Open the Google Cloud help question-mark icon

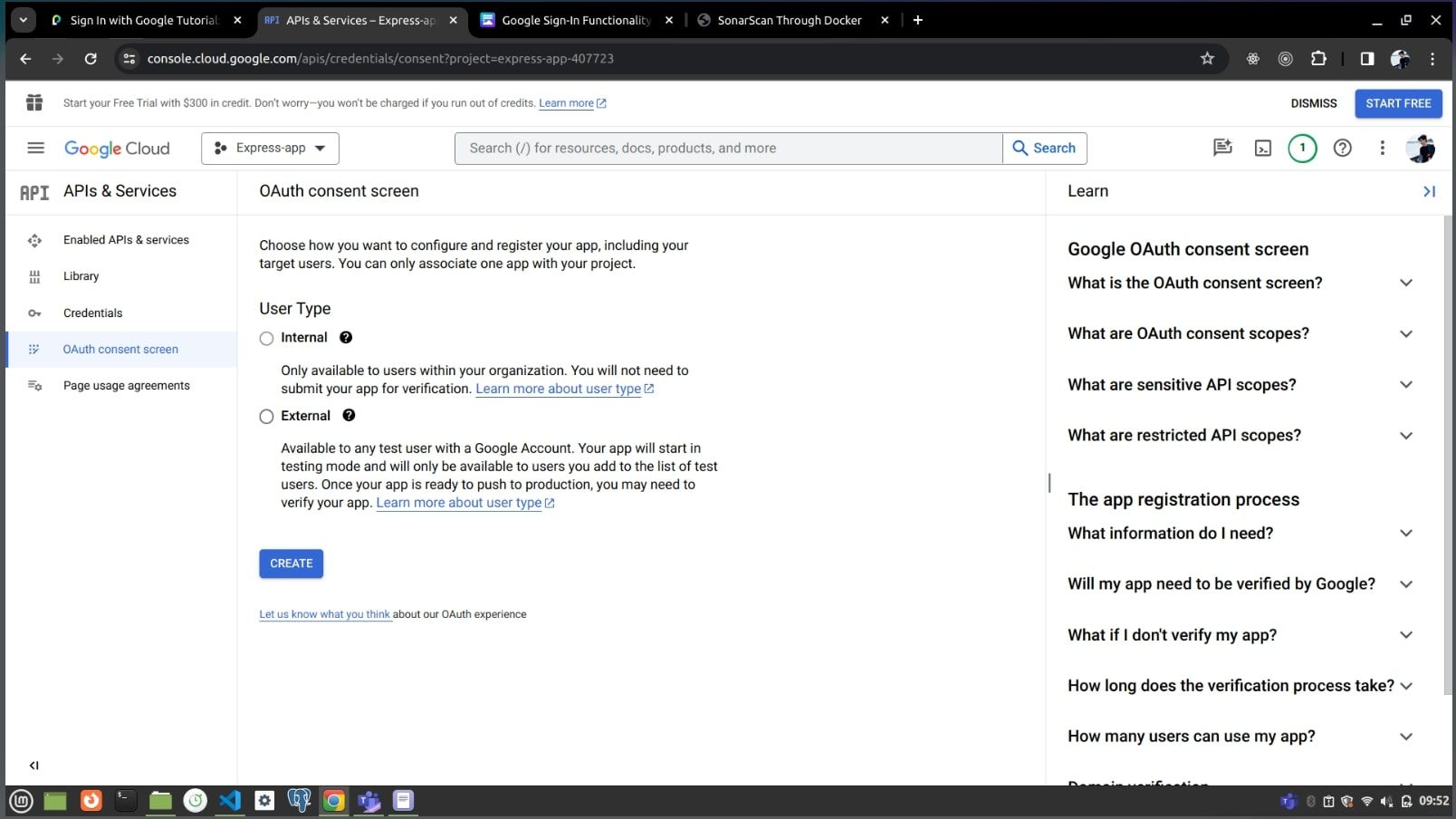1343,148
